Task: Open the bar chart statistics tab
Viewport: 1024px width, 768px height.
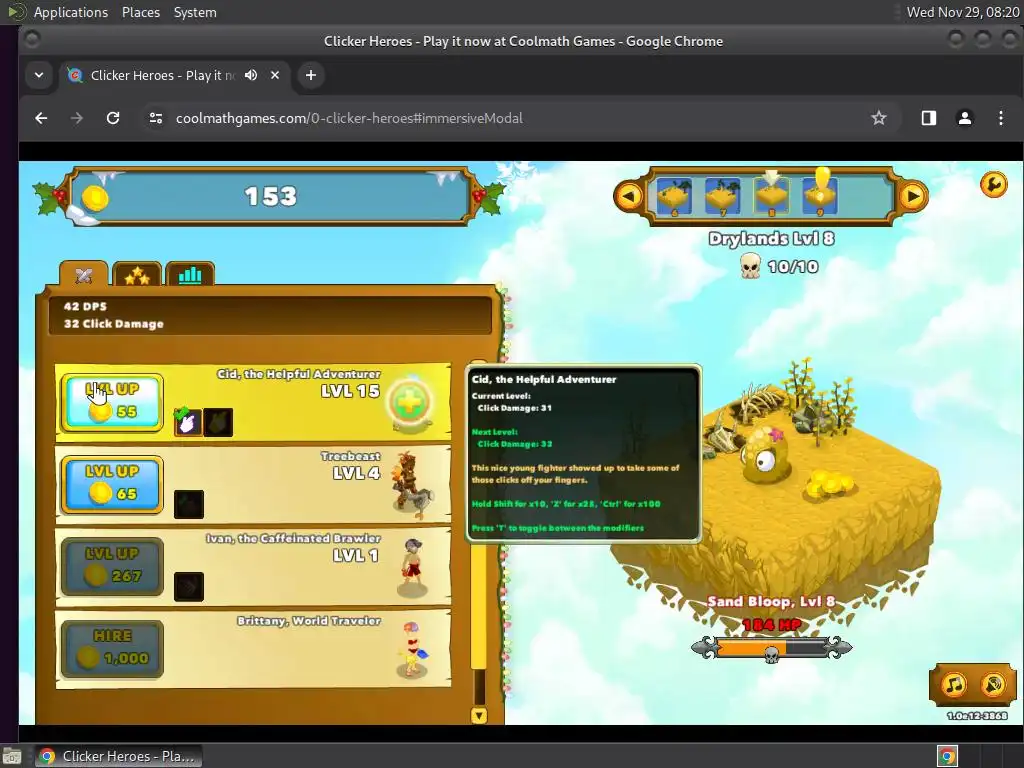Action: click(190, 274)
